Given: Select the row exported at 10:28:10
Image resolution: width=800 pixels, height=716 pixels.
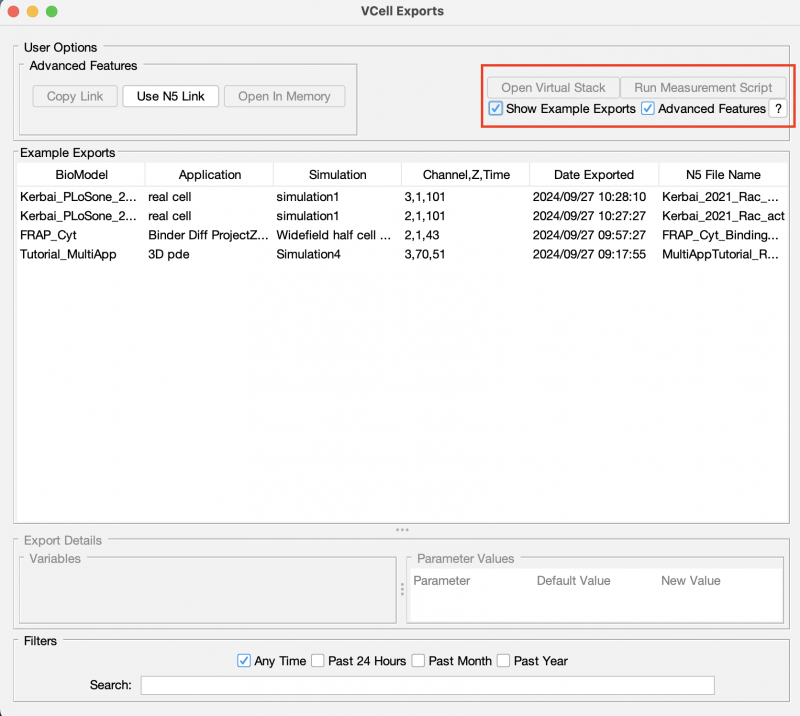Looking at the screenshot, I should pyautogui.click(x=403, y=196).
